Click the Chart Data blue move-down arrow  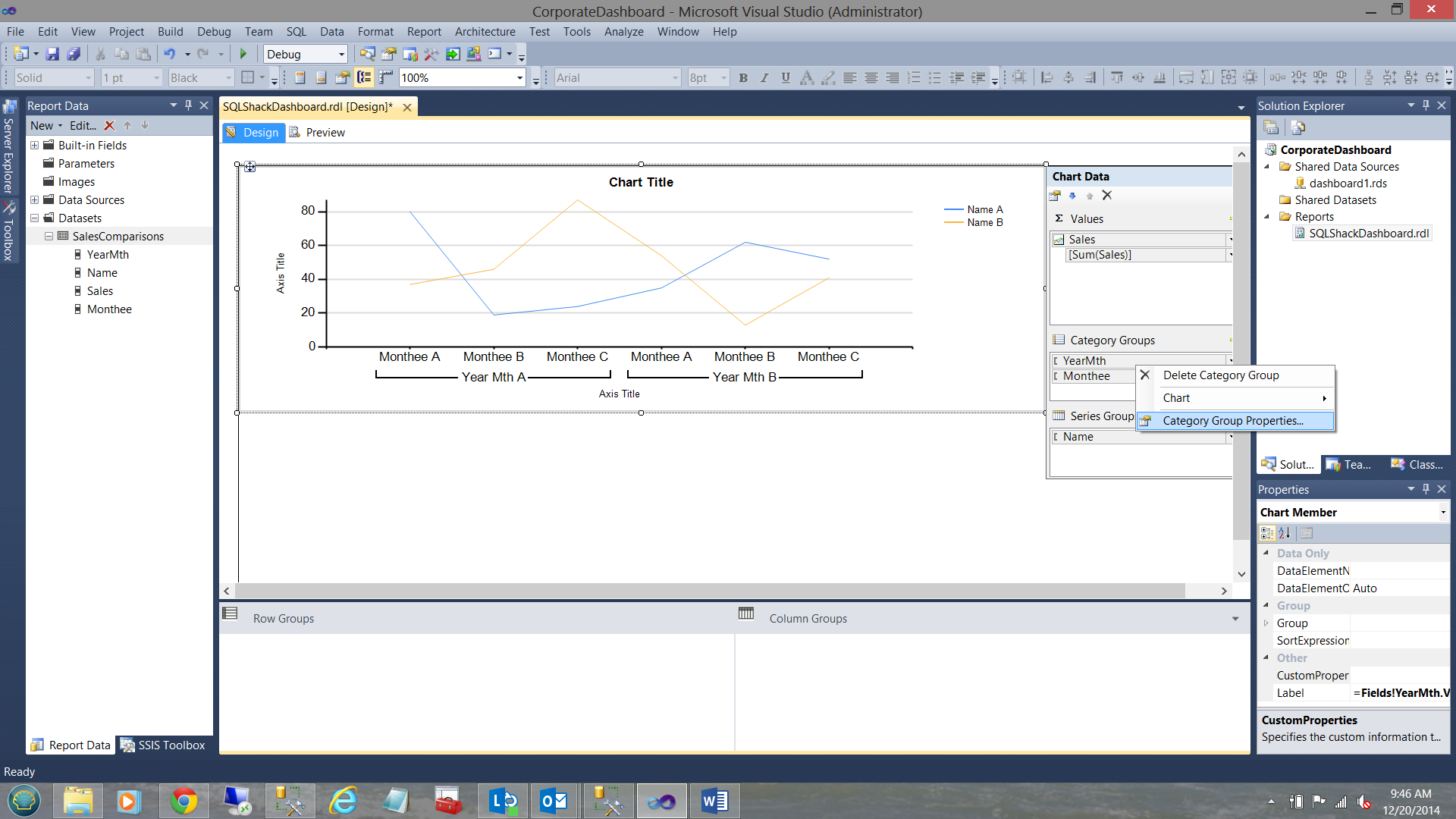pos(1072,196)
